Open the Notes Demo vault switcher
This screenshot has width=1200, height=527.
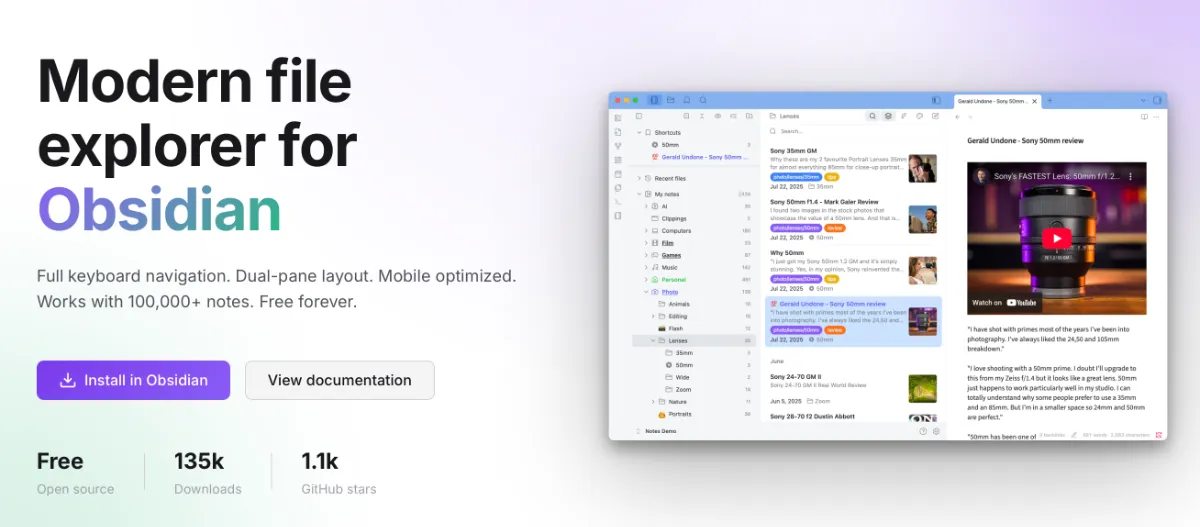660,431
